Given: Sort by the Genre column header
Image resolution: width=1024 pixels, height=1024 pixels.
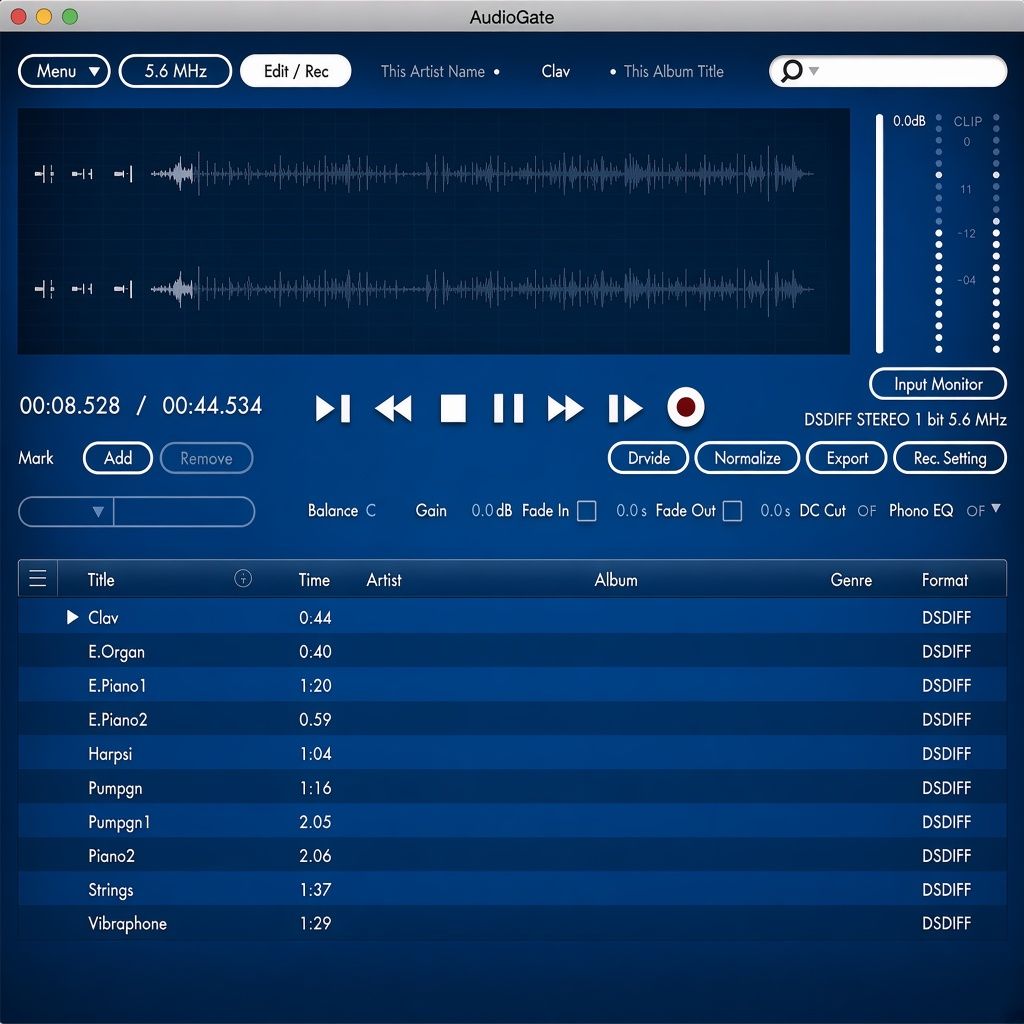Looking at the screenshot, I should point(851,579).
